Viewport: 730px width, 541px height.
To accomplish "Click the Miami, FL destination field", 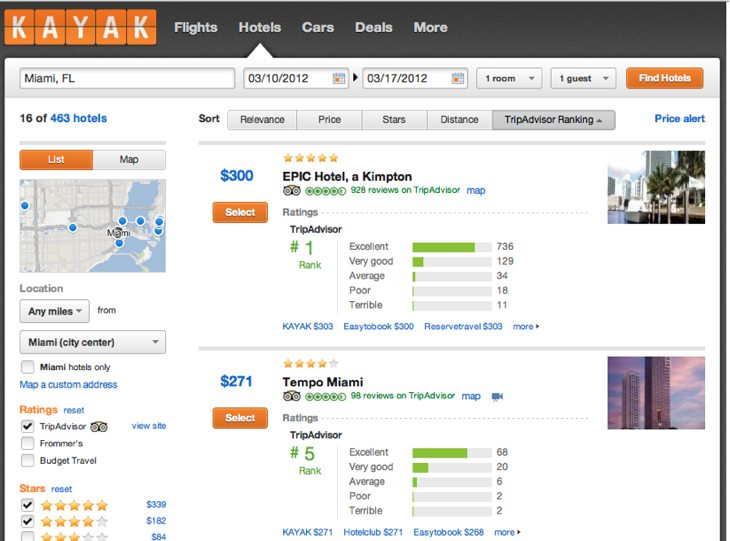I will click(x=127, y=78).
